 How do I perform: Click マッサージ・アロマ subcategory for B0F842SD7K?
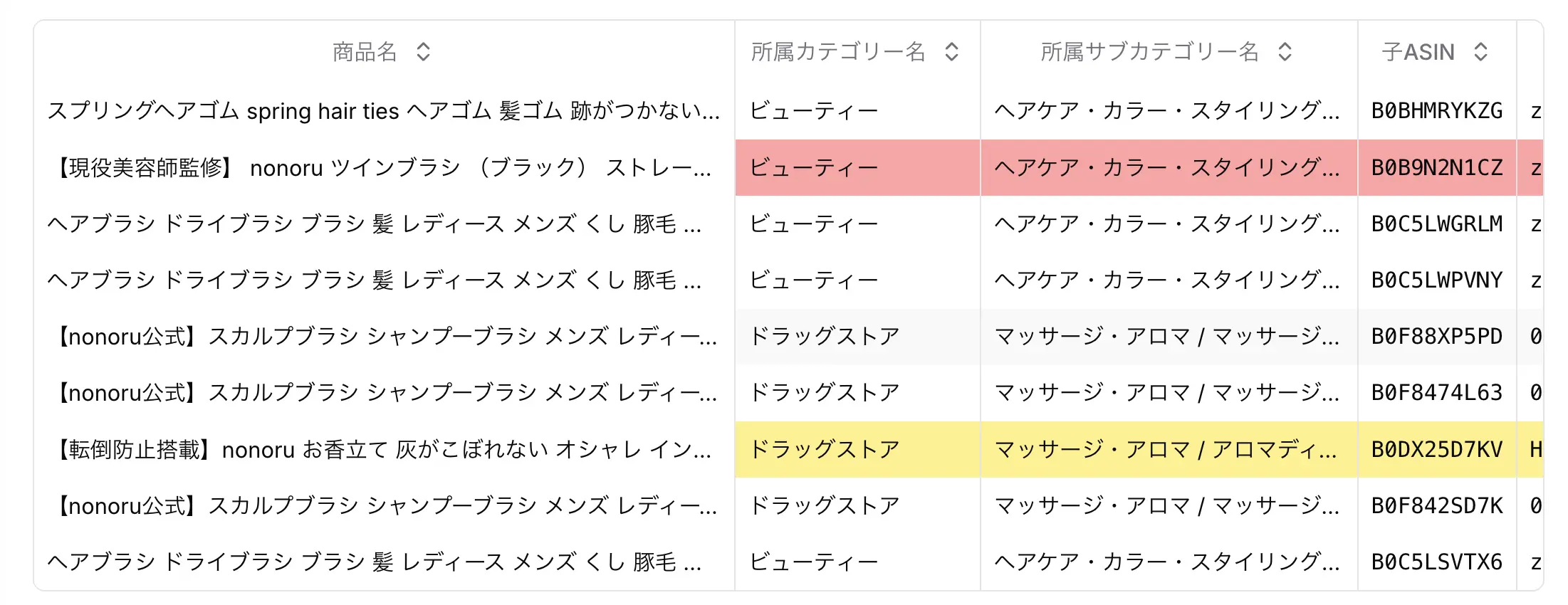point(1167,505)
